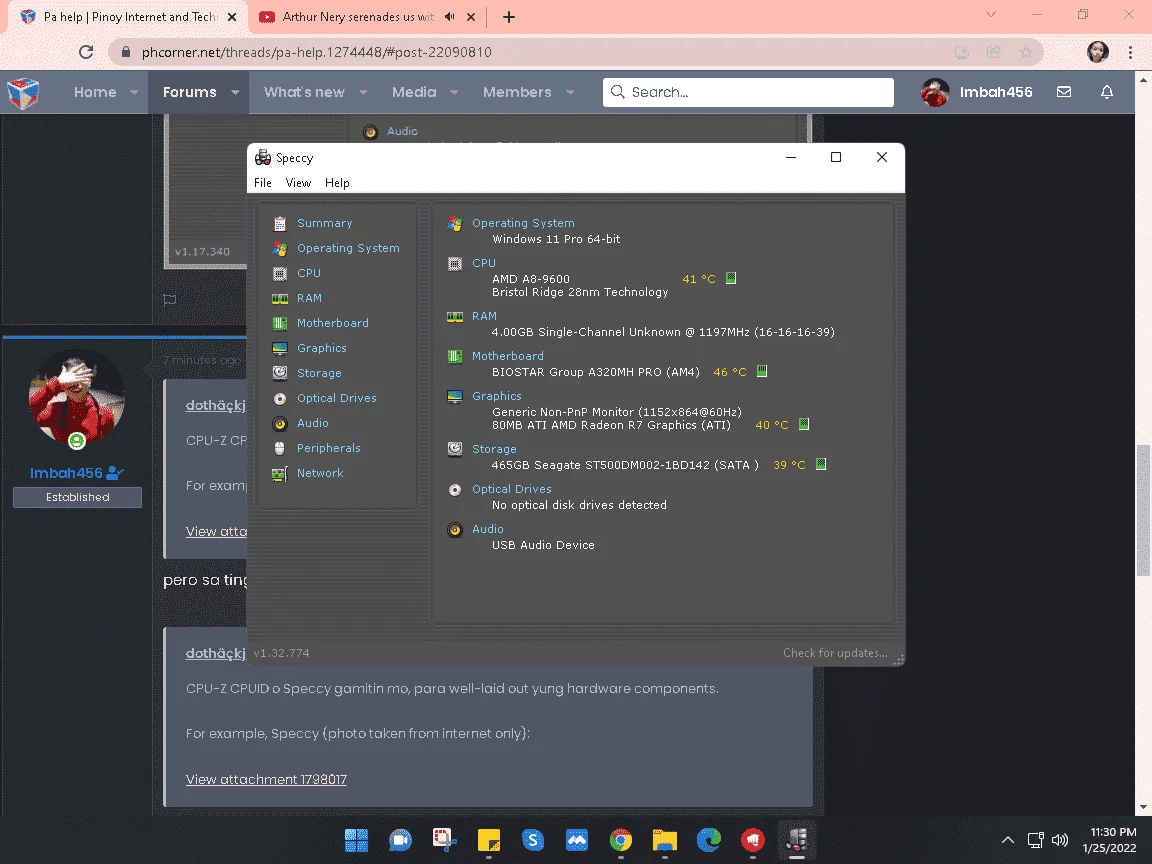Click the Network icon in sidebar

click(279, 473)
